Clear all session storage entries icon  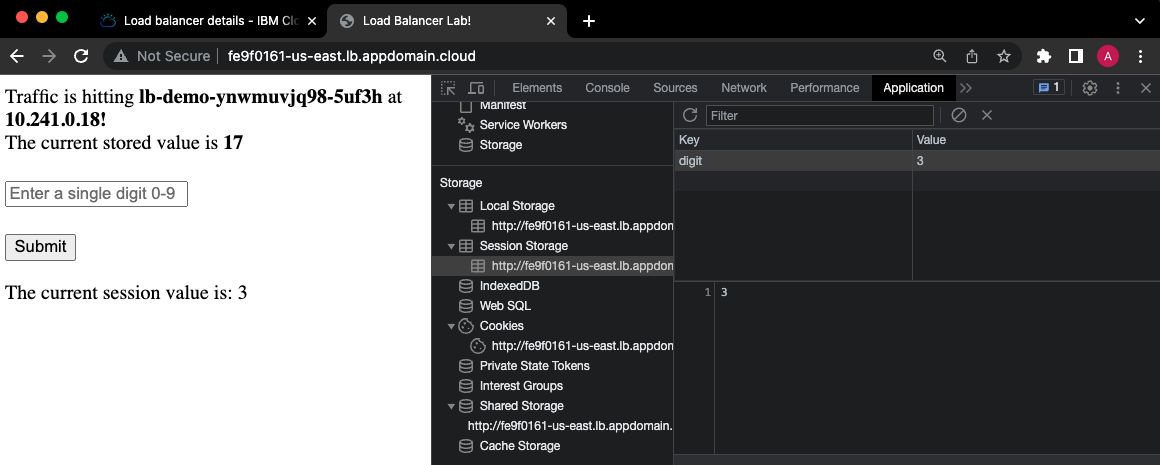959,115
